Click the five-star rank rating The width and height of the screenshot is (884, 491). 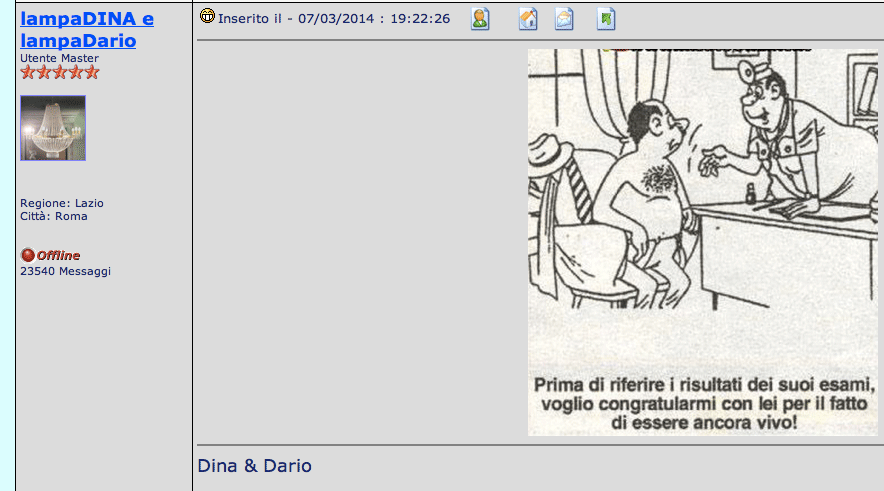(x=60, y=72)
